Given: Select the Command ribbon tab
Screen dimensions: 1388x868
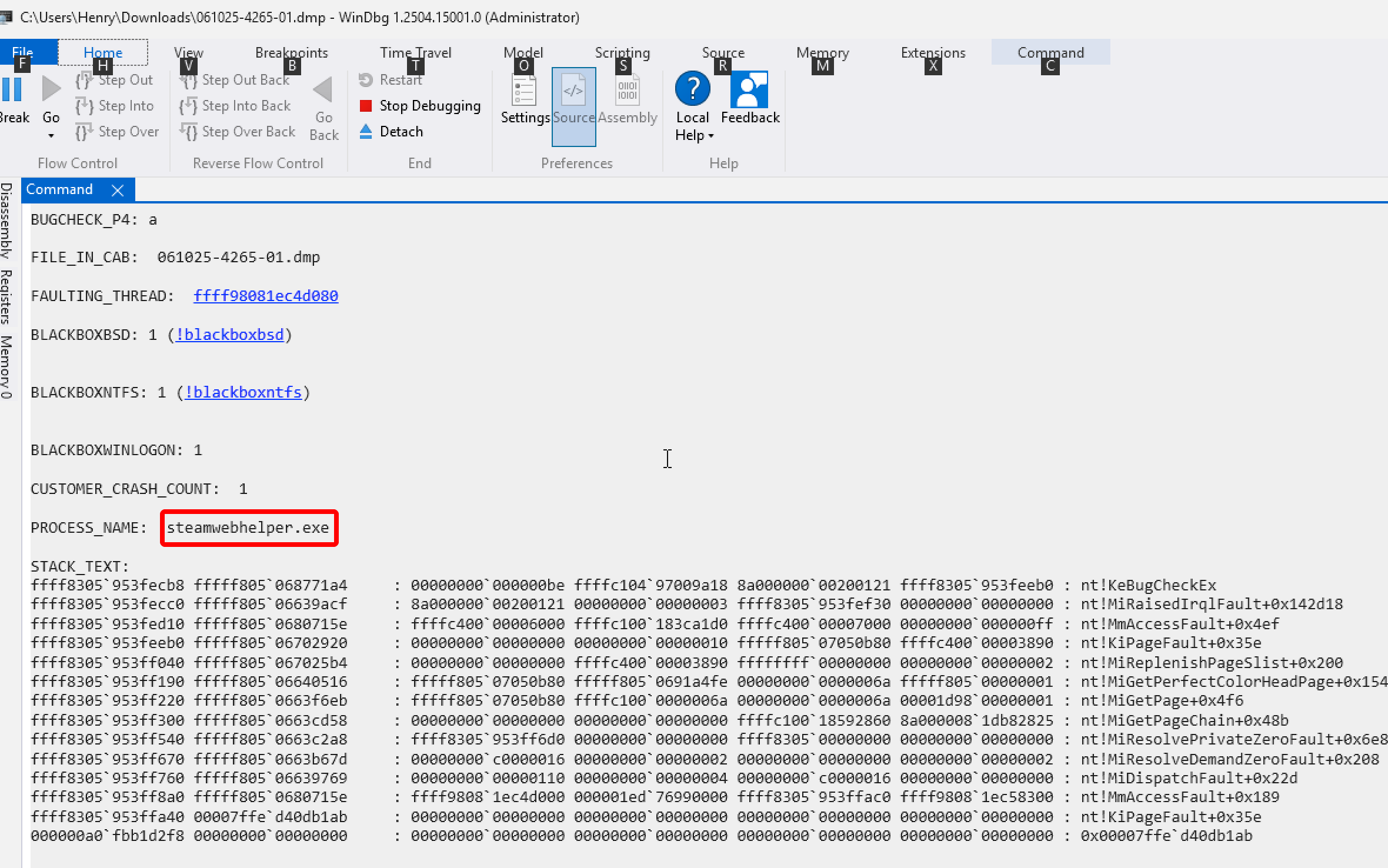Looking at the screenshot, I should pos(1050,52).
